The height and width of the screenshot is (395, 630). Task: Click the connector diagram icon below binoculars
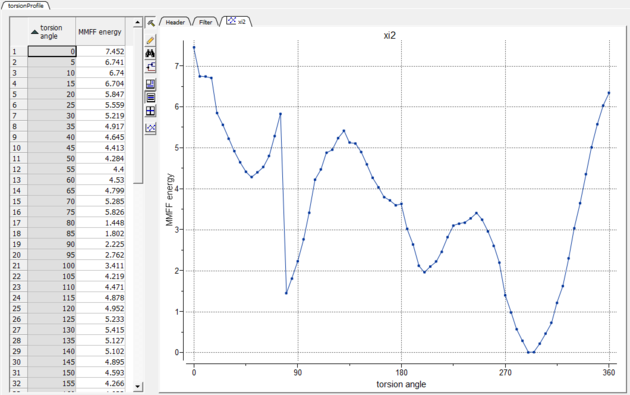150,67
